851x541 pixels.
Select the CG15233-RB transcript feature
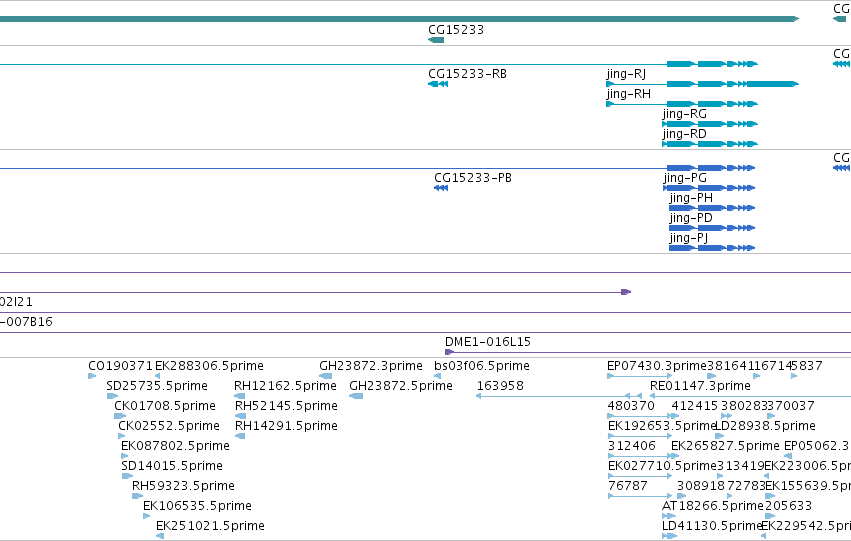(x=438, y=84)
